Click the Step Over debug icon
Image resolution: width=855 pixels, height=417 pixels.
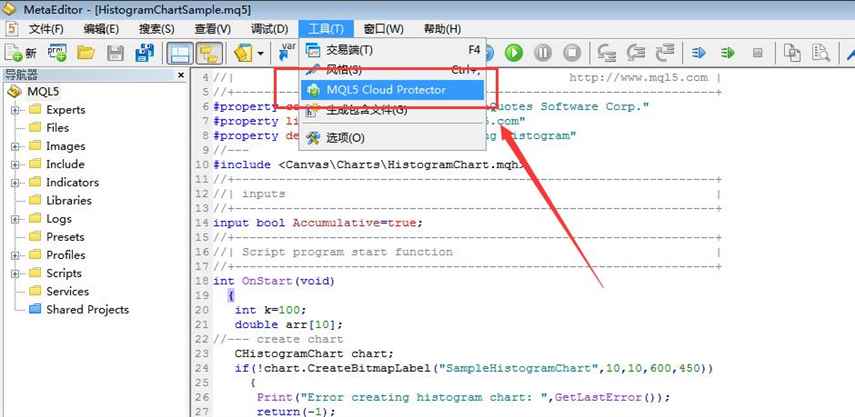636,53
